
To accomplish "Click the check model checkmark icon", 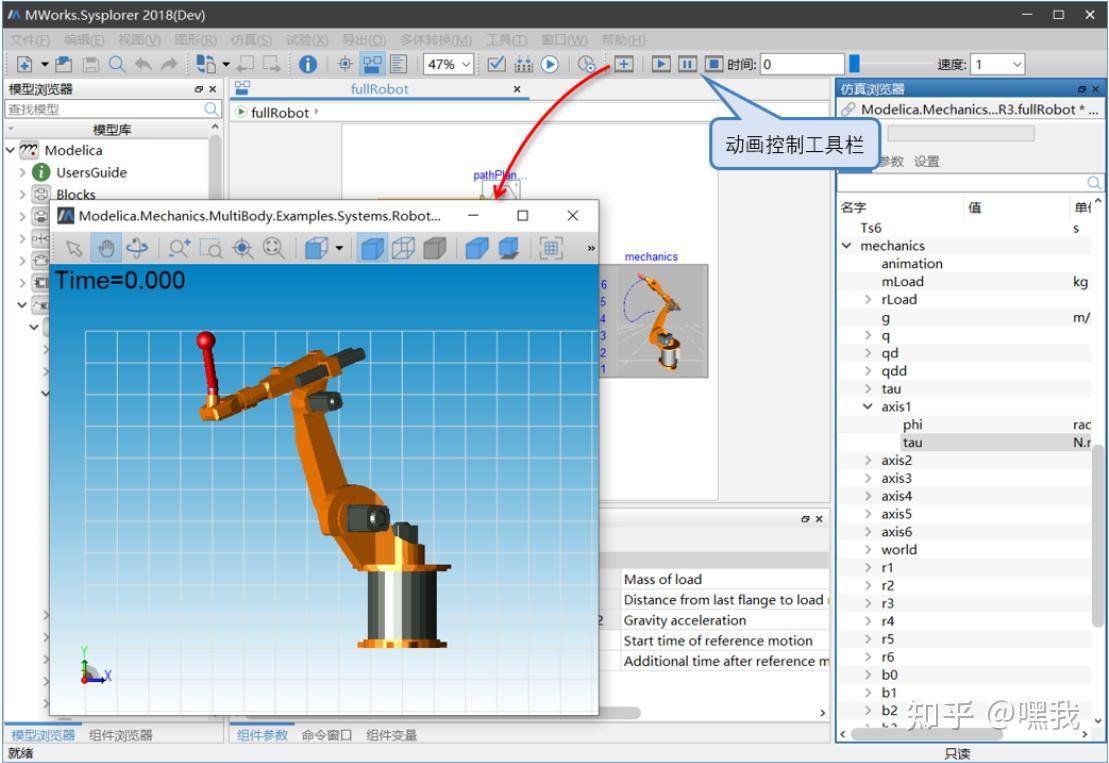I will tap(497, 64).
